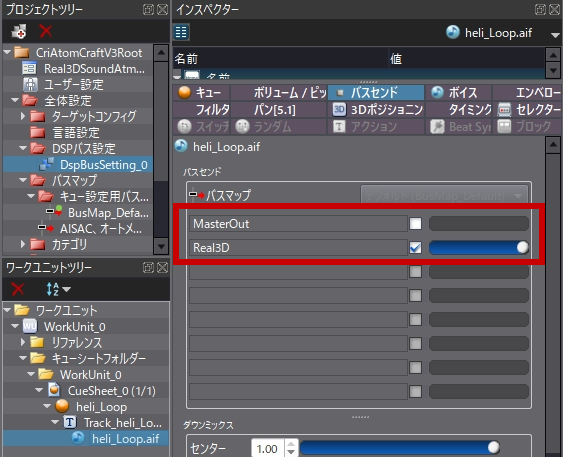Screen dimensions: 563x457
Task: Select the ワークユニット root folder
Action: coord(56,310)
